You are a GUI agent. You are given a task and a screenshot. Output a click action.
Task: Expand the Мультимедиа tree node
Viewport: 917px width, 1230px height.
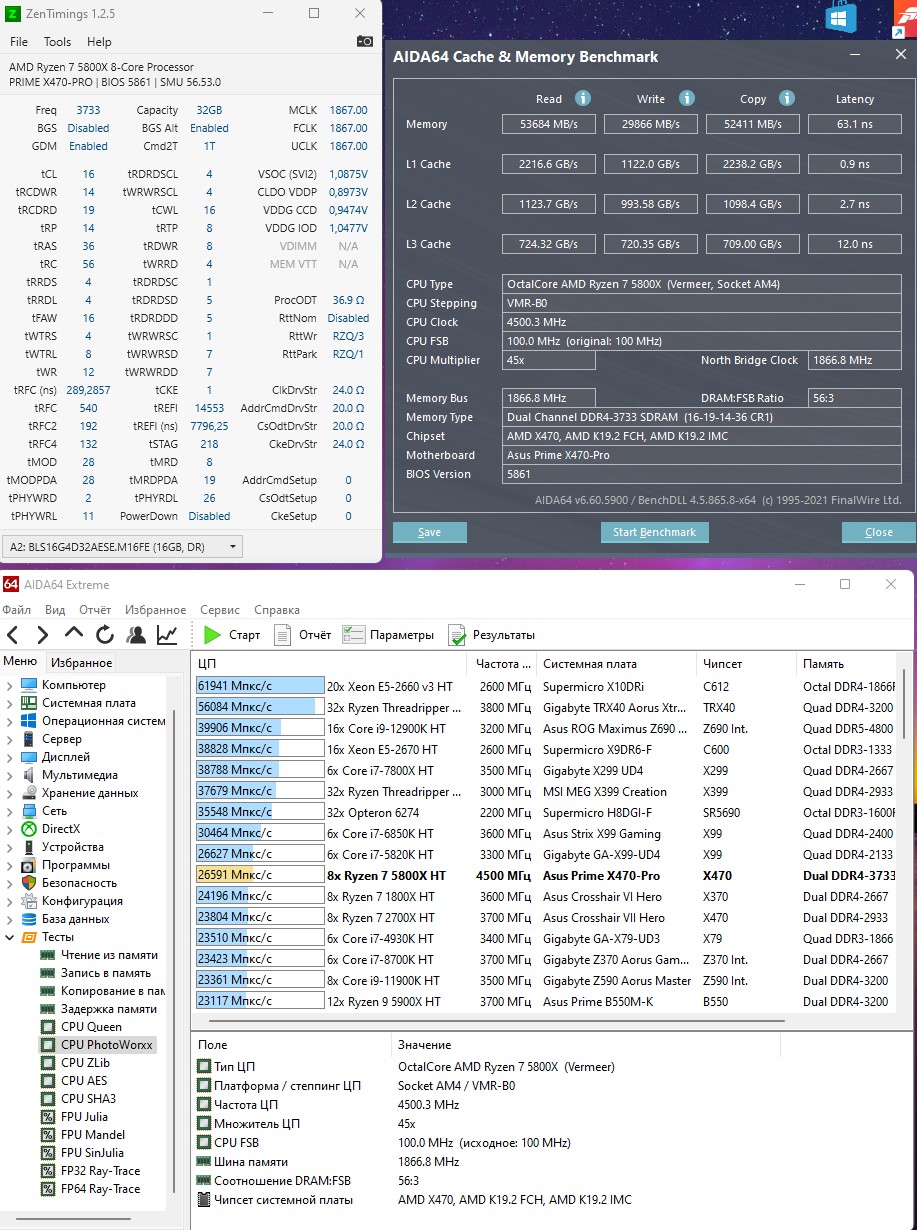pos(10,775)
